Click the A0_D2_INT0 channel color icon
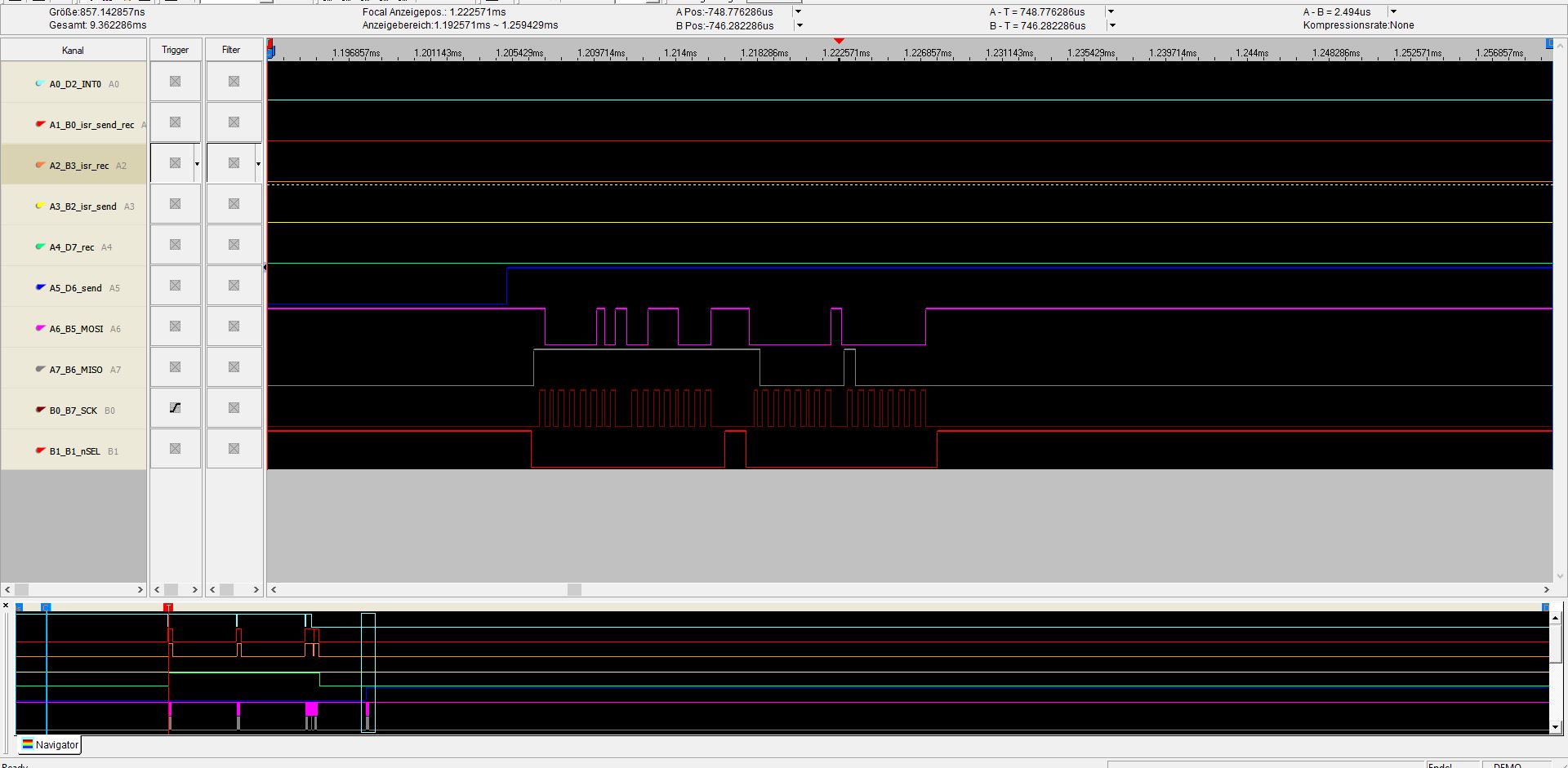The height and width of the screenshot is (768, 1568). tap(39, 83)
